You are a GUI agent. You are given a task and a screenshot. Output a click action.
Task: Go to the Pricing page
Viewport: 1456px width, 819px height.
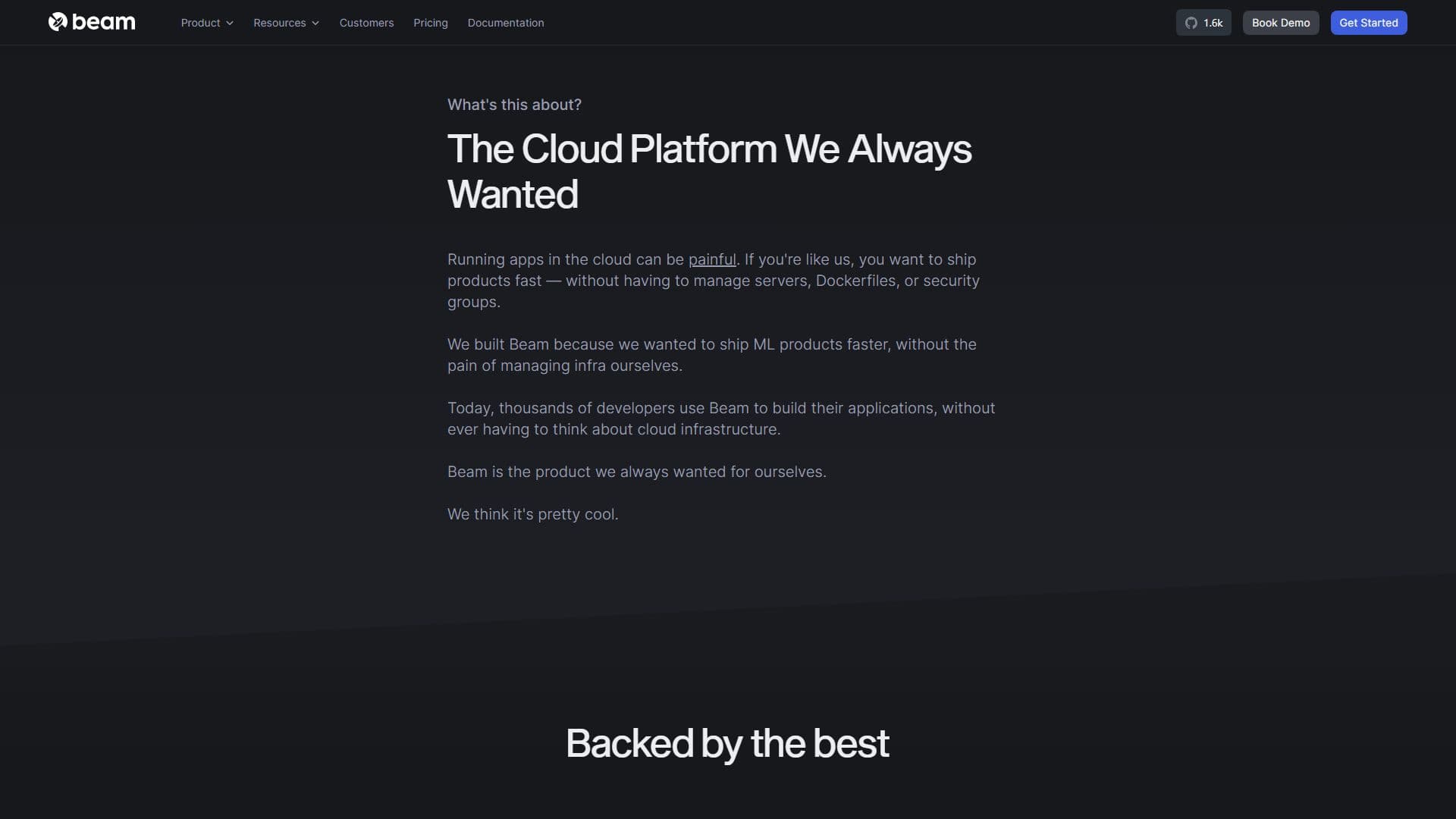(x=431, y=23)
